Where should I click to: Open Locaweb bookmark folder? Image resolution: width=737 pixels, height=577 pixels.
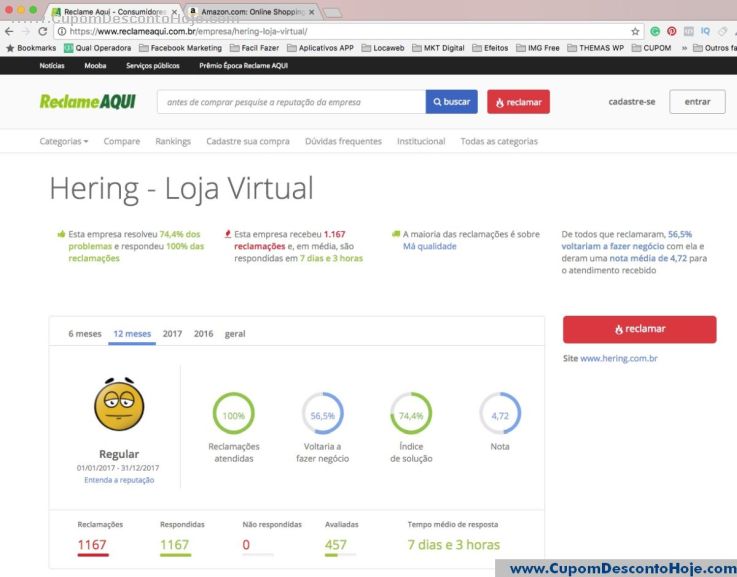point(383,48)
